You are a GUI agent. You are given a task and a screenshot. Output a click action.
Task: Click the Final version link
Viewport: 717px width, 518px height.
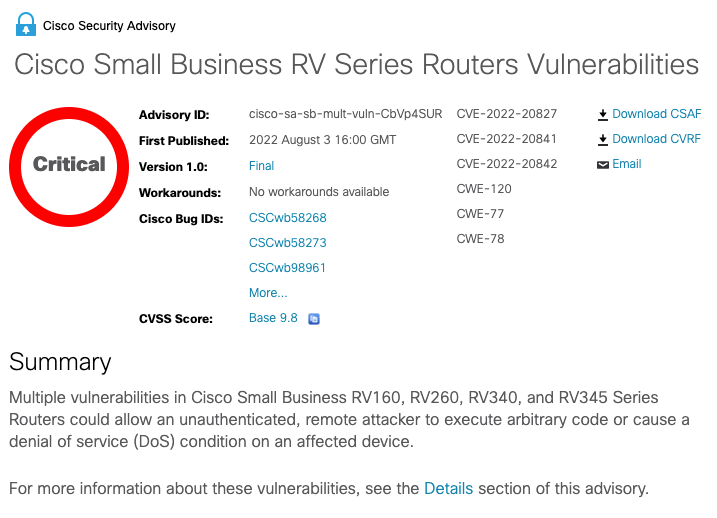[x=261, y=165]
